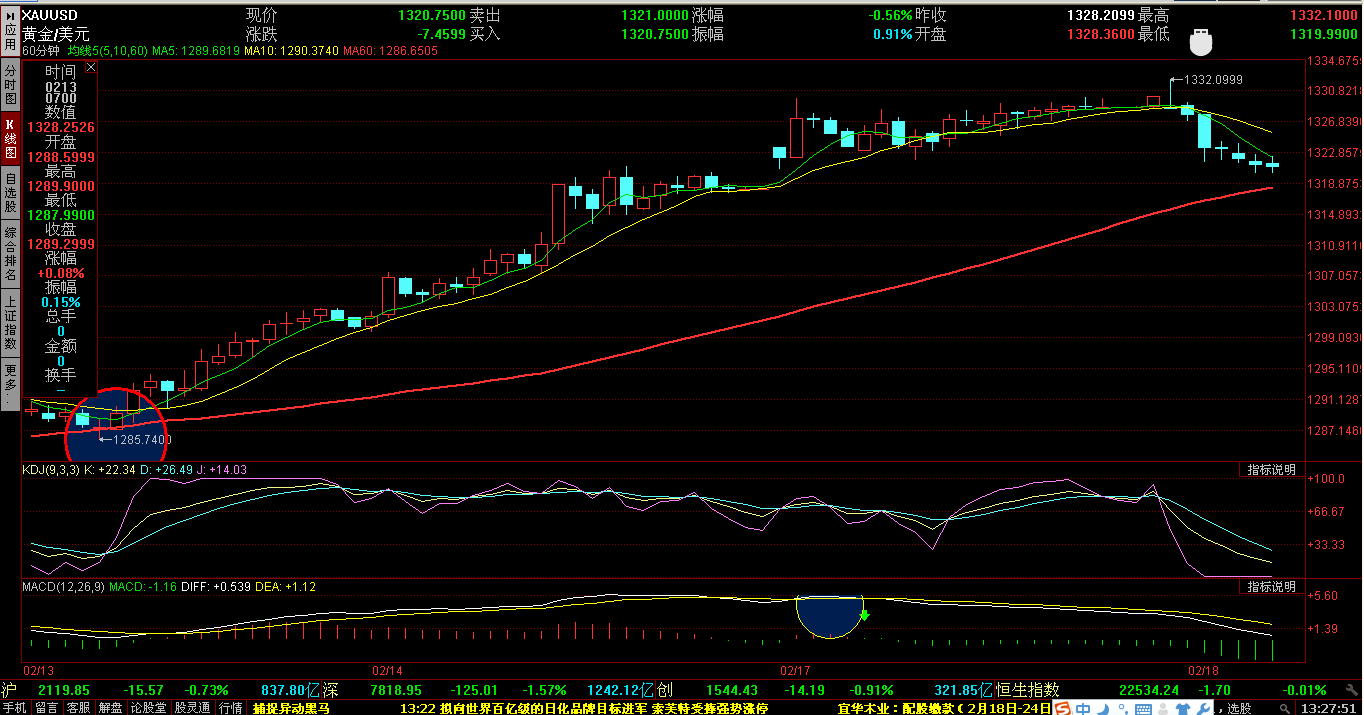Image resolution: width=1364 pixels, height=715 pixels.
Task: Click the 02/18 date marker
Action: pyautogui.click(x=1202, y=670)
